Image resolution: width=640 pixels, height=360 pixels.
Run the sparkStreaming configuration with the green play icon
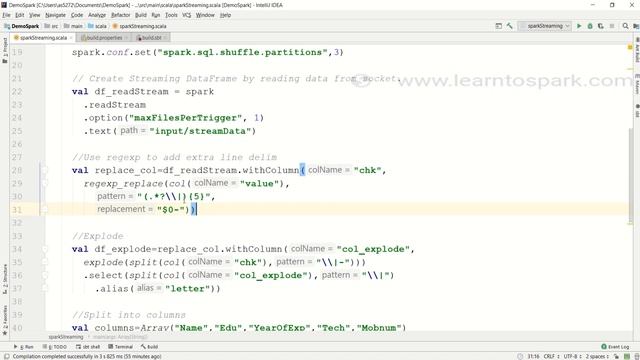579,26
